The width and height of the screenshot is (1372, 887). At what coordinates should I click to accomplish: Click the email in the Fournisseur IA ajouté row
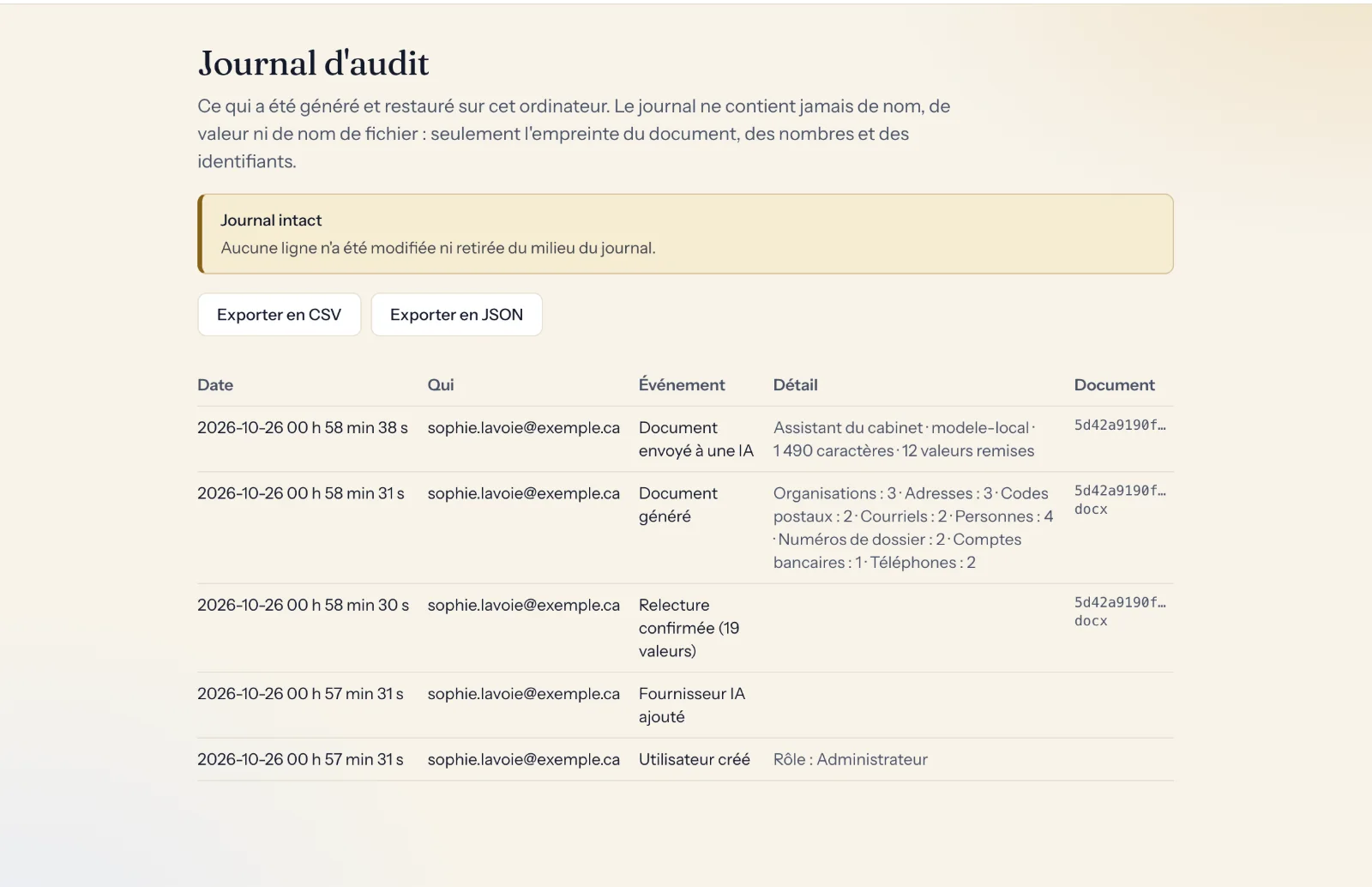(x=523, y=693)
